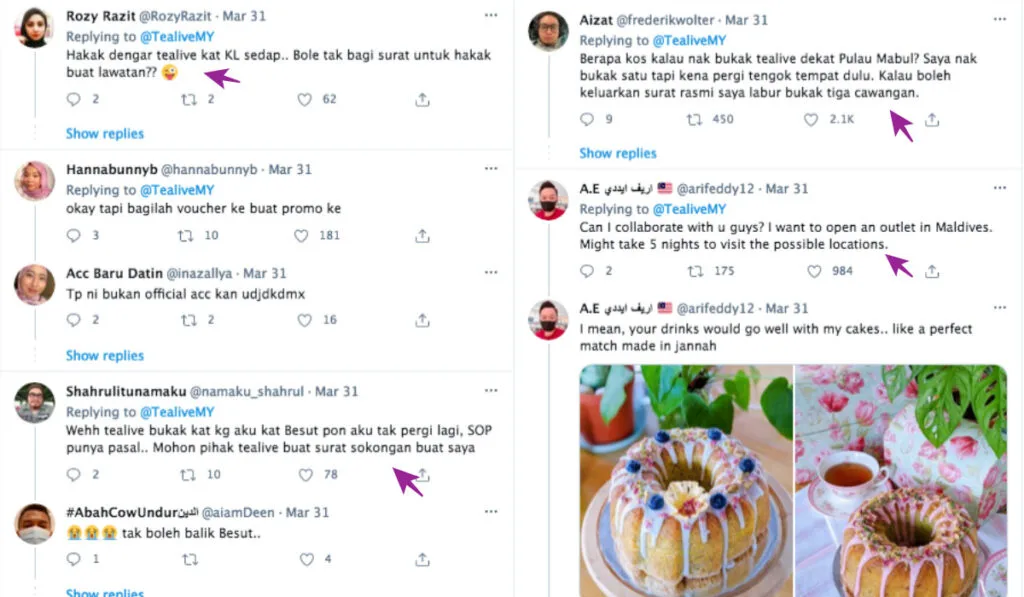This screenshot has height=597, width=1024.
Task: Reply to Shahrulitunamaku's Besut tweet
Action: (73, 475)
